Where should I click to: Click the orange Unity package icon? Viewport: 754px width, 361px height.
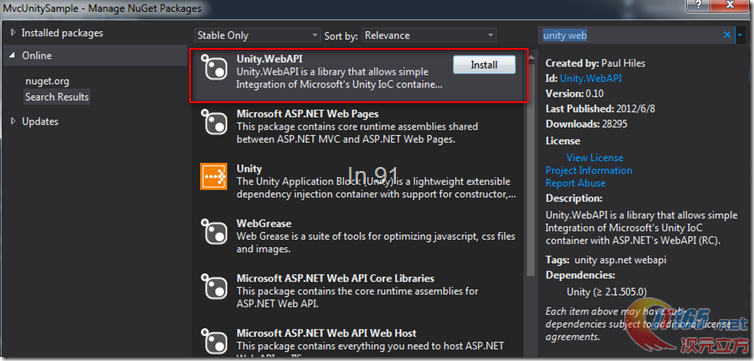pos(214,177)
